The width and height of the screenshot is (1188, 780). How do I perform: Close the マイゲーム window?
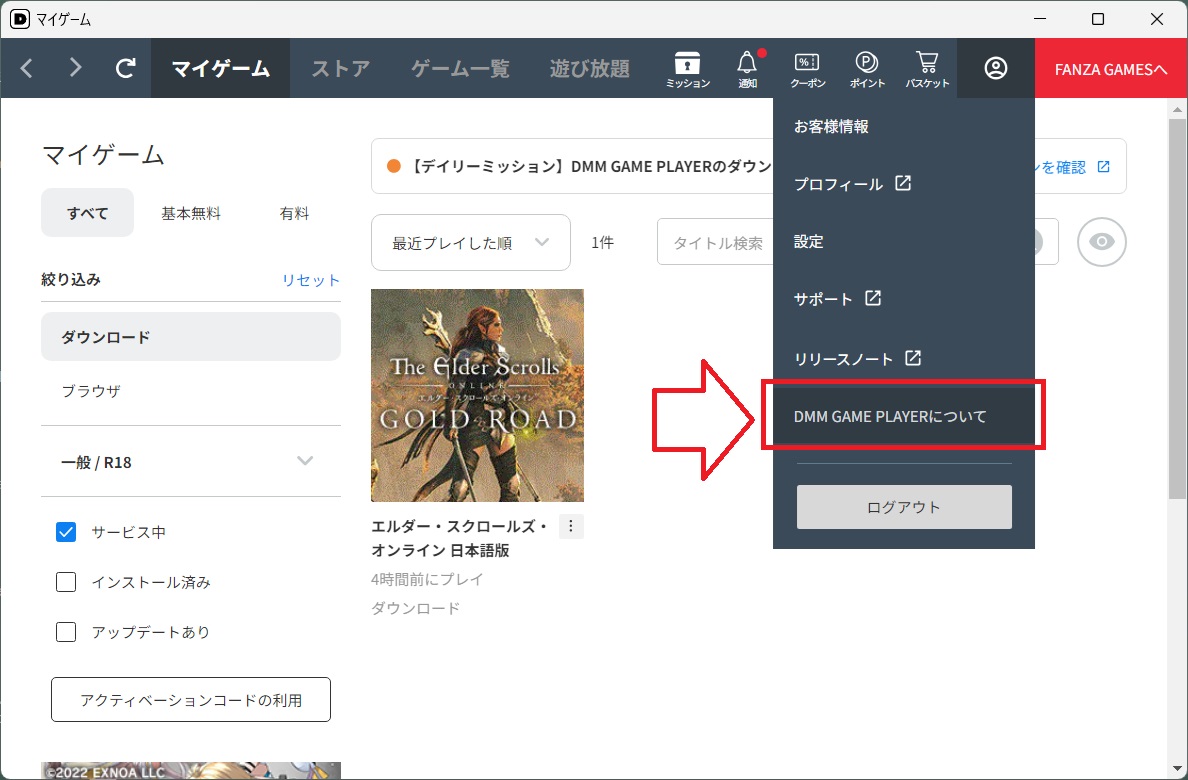pos(1157,19)
